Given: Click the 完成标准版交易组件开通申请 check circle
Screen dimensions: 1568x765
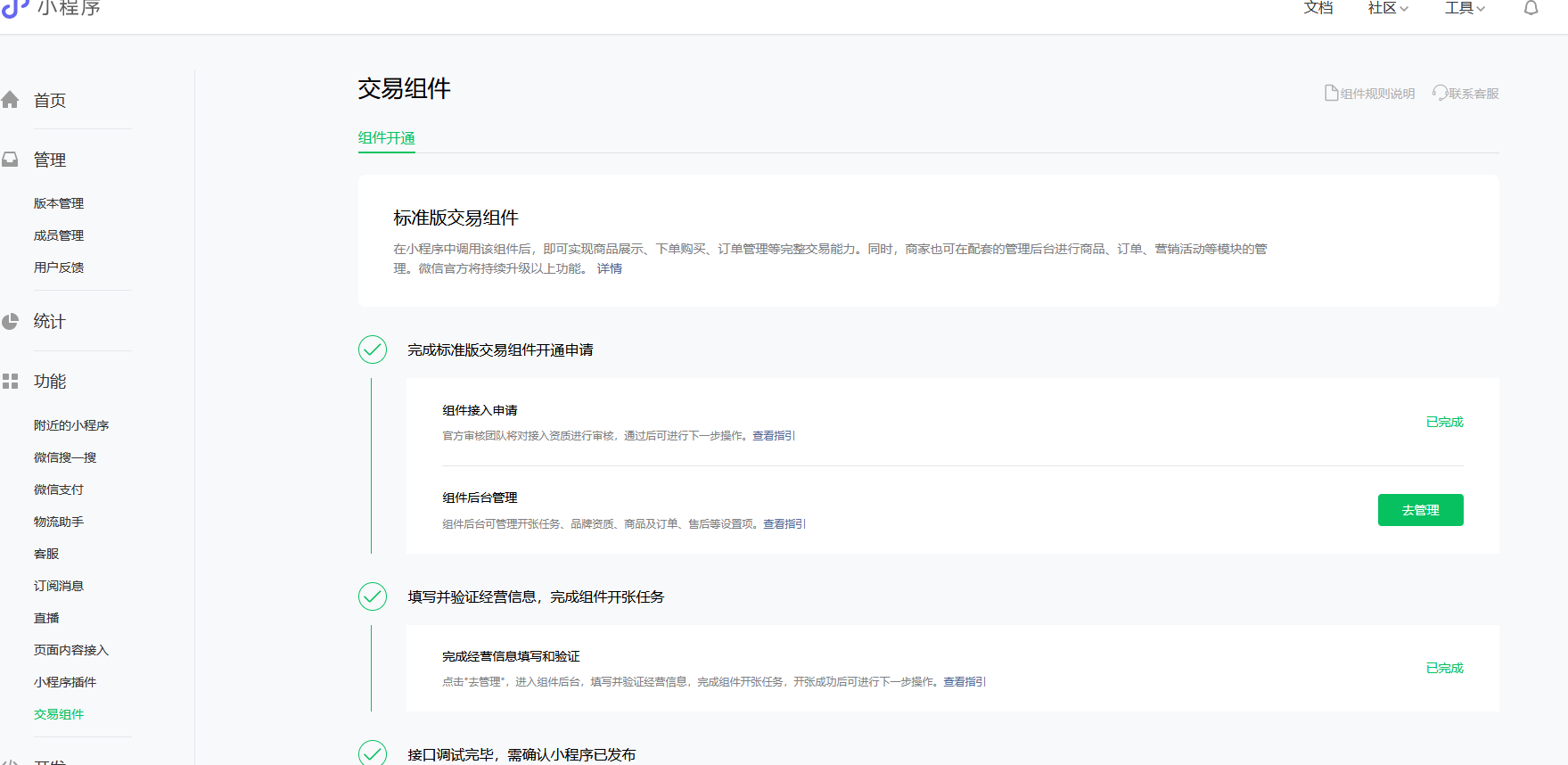Looking at the screenshot, I should 373,350.
